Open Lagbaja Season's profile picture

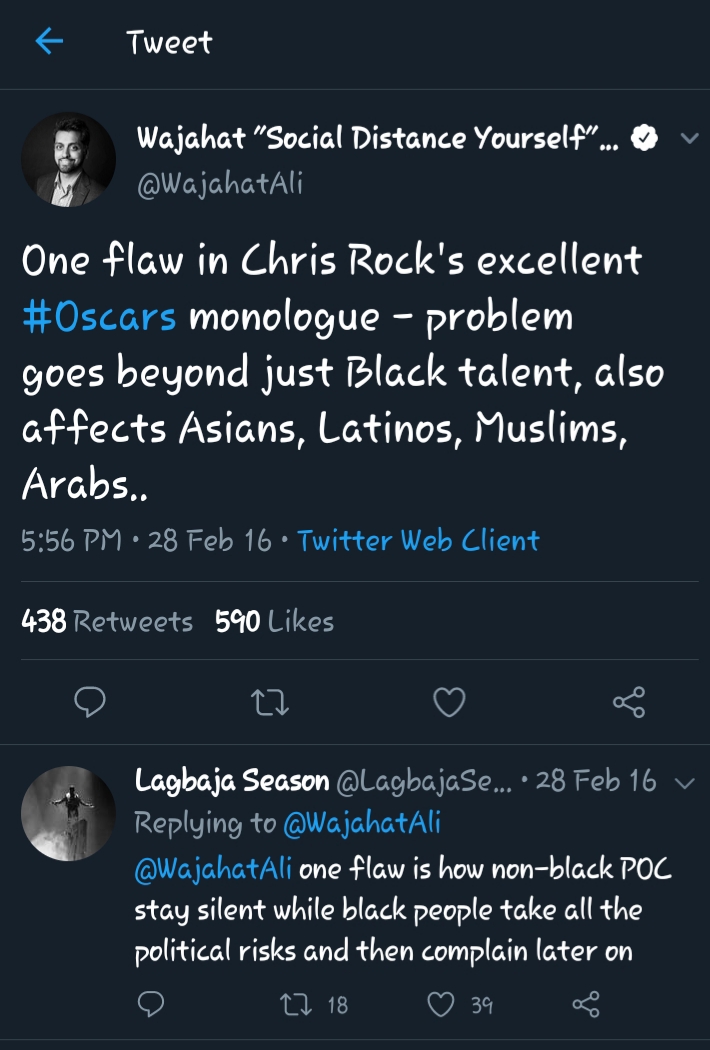(x=69, y=813)
